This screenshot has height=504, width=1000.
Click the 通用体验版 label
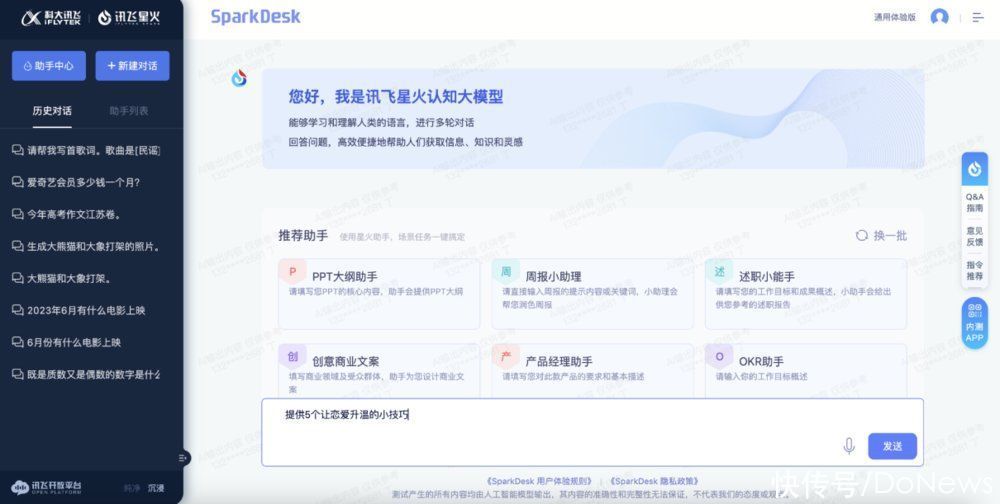pos(894,17)
